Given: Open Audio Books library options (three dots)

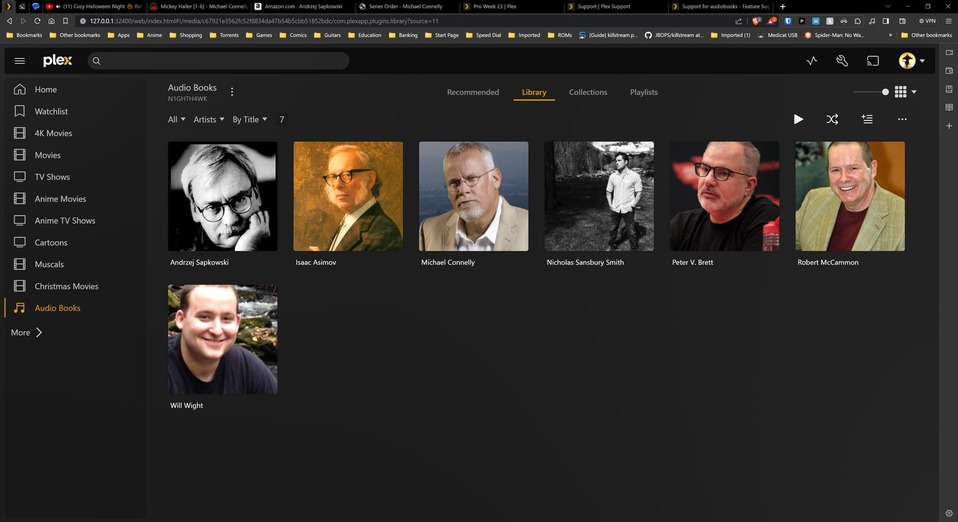Looking at the screenshot, I should (x=232, y=92).
